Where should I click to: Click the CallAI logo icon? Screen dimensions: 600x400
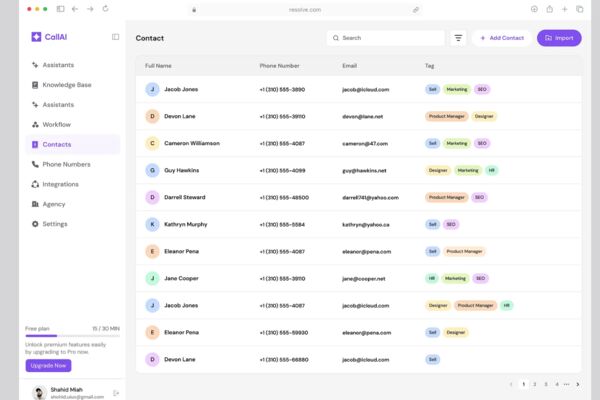click(x=36, y=37)
